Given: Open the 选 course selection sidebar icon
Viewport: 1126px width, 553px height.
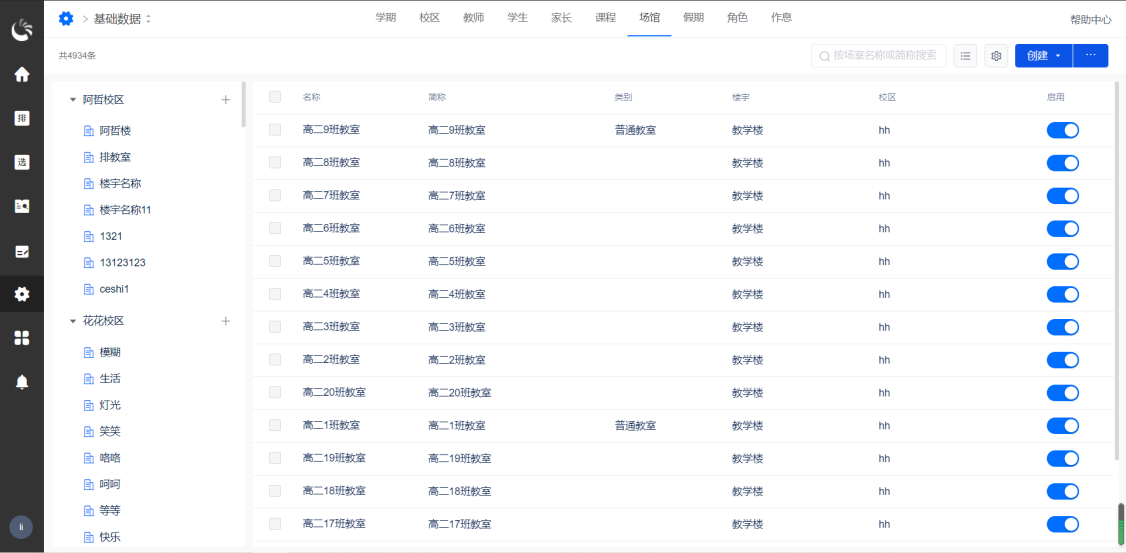Looking at the screenshot, I should pyautogui.click(x=22, y=162).
